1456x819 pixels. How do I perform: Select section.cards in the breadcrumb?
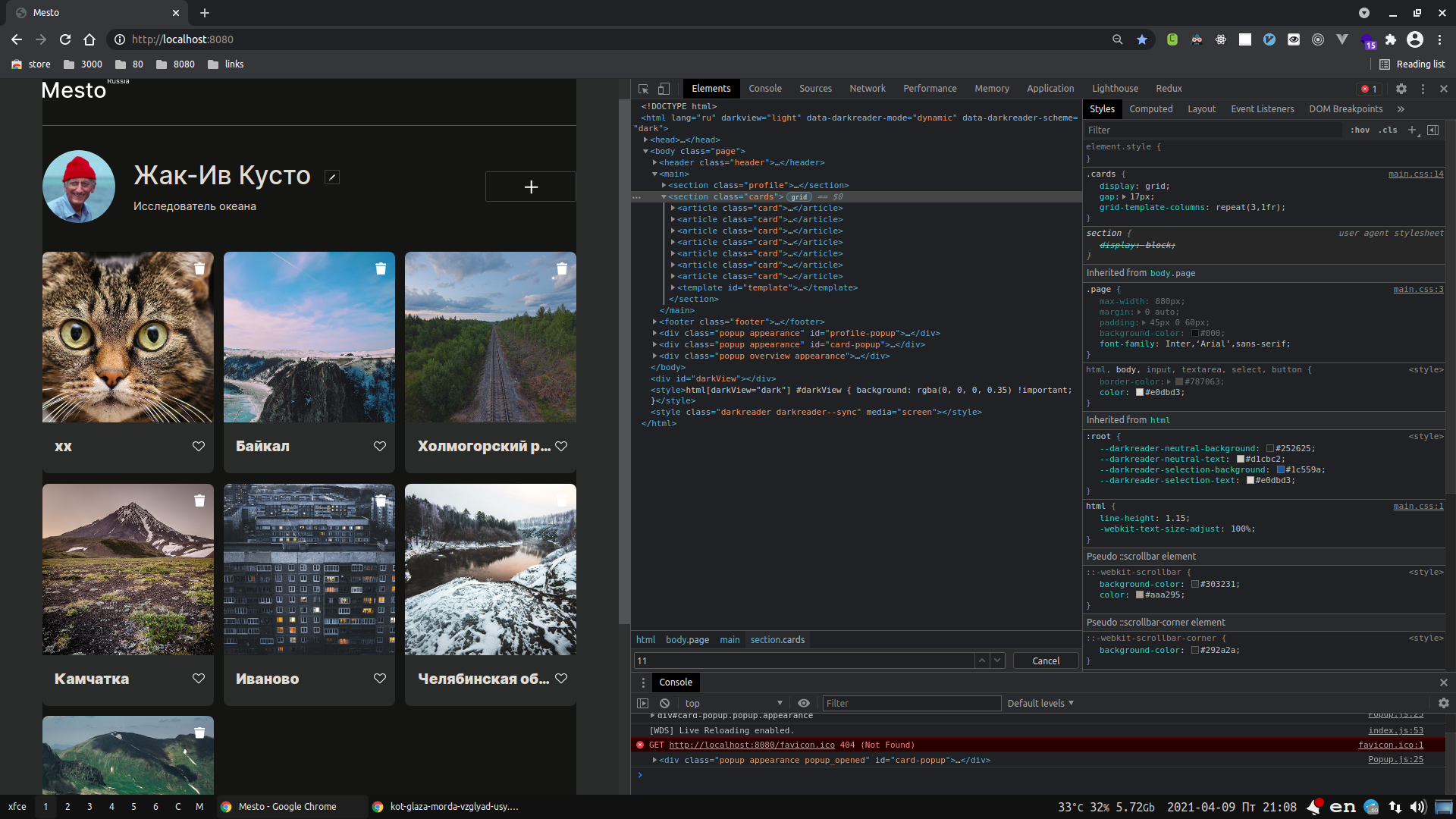777,640
